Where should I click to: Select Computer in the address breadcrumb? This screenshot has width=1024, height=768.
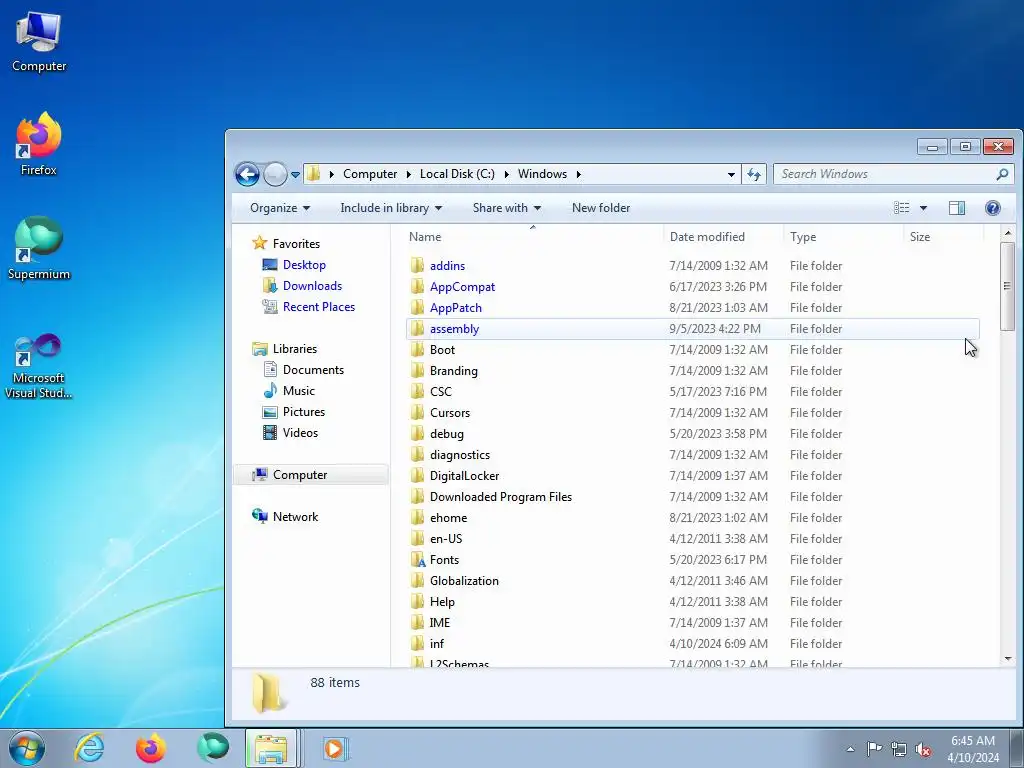point(370,174)
